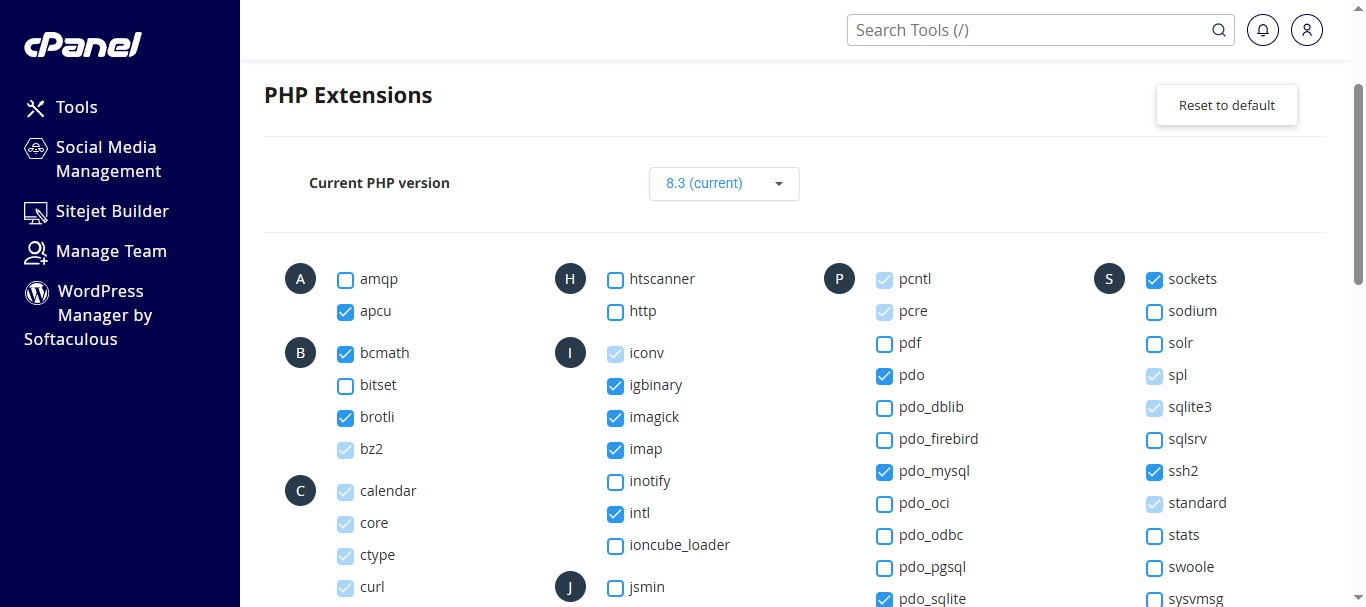Click the letter A section badge
The height and width of the screenshot is (607, 1366).
click(x=300, y=279)
